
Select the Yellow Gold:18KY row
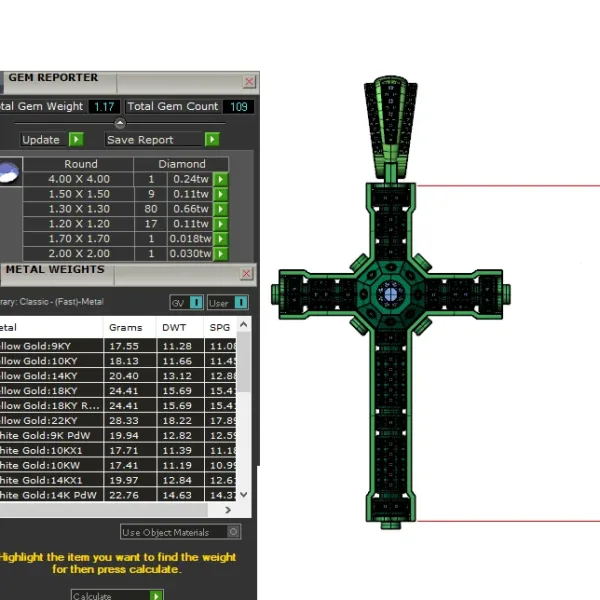pyautogui.click(x=118, y=391)
